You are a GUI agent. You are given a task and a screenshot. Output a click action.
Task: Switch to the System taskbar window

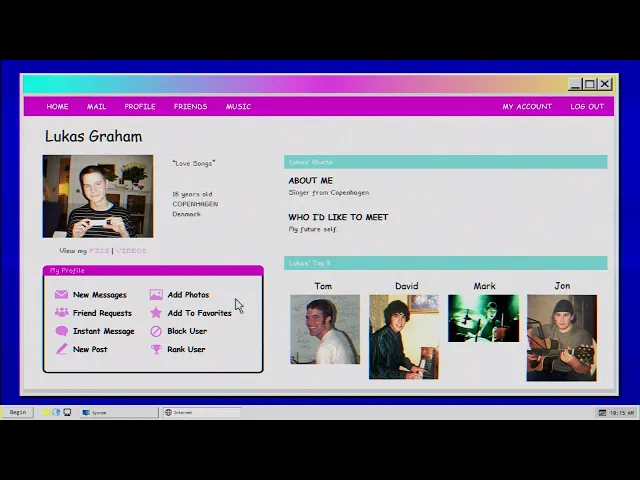[119, 413]
